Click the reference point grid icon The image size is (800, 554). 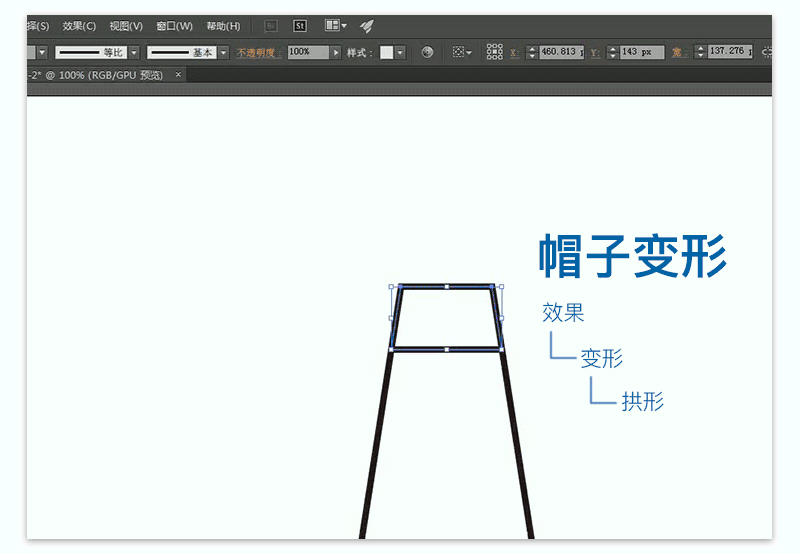pyautogui.click(x=494, y=52)
